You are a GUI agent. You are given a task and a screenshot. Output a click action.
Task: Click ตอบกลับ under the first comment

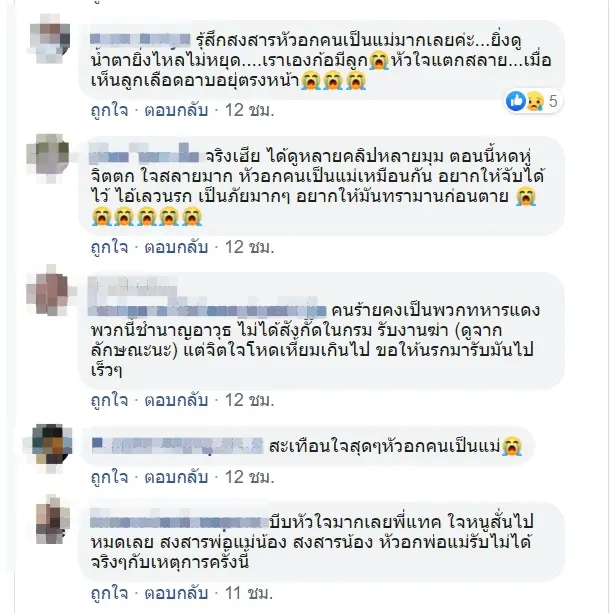[176, 110]
